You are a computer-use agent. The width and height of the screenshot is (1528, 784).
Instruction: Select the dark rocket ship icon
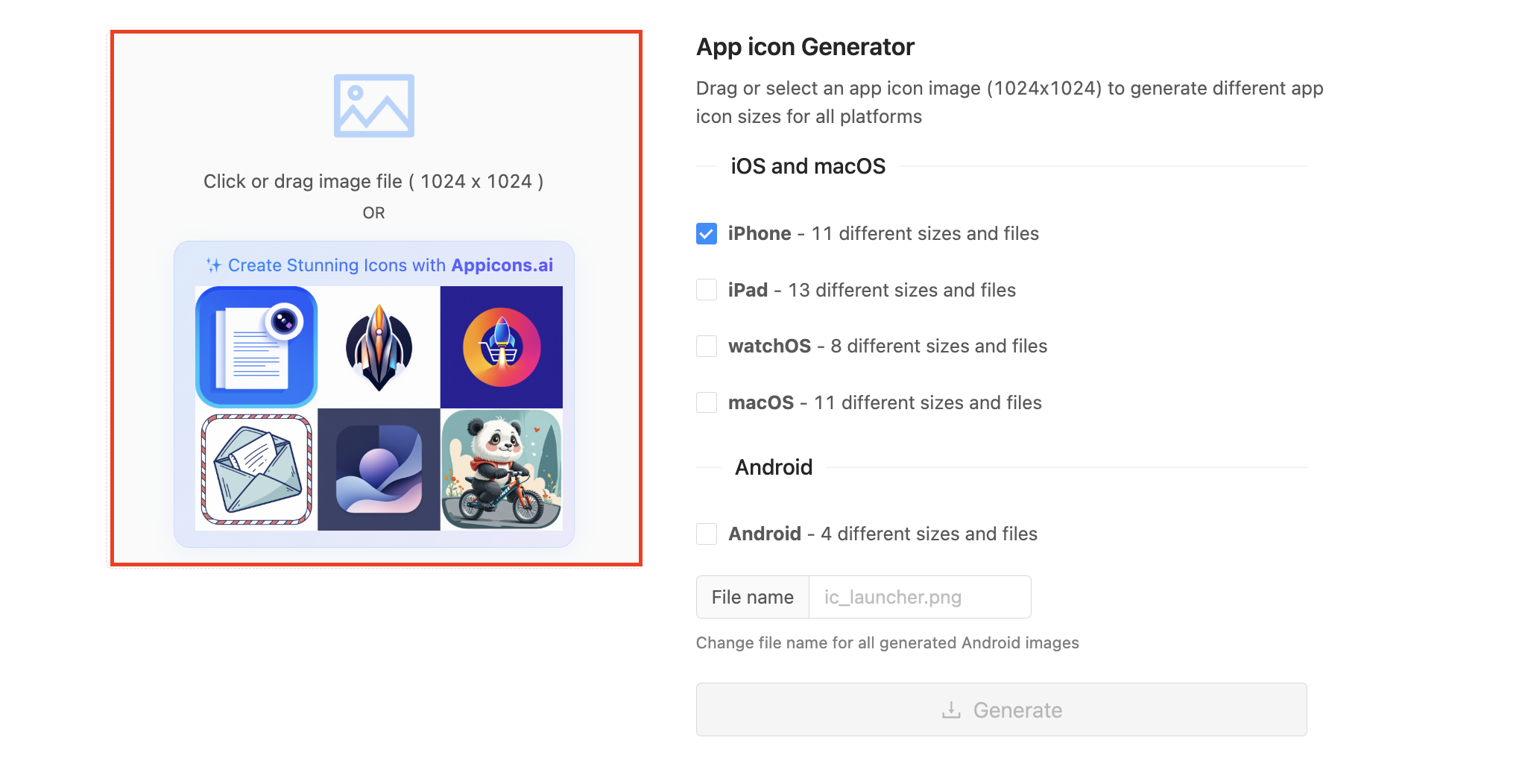[x=379, y=347]
